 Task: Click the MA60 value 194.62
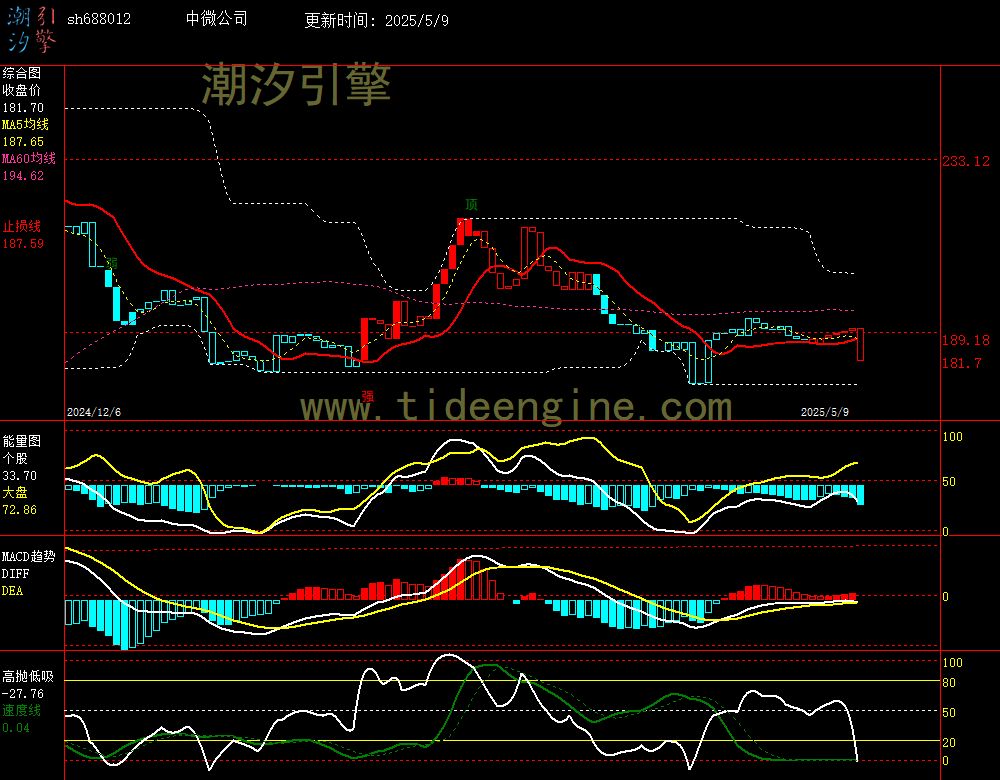tap(23, 175)
